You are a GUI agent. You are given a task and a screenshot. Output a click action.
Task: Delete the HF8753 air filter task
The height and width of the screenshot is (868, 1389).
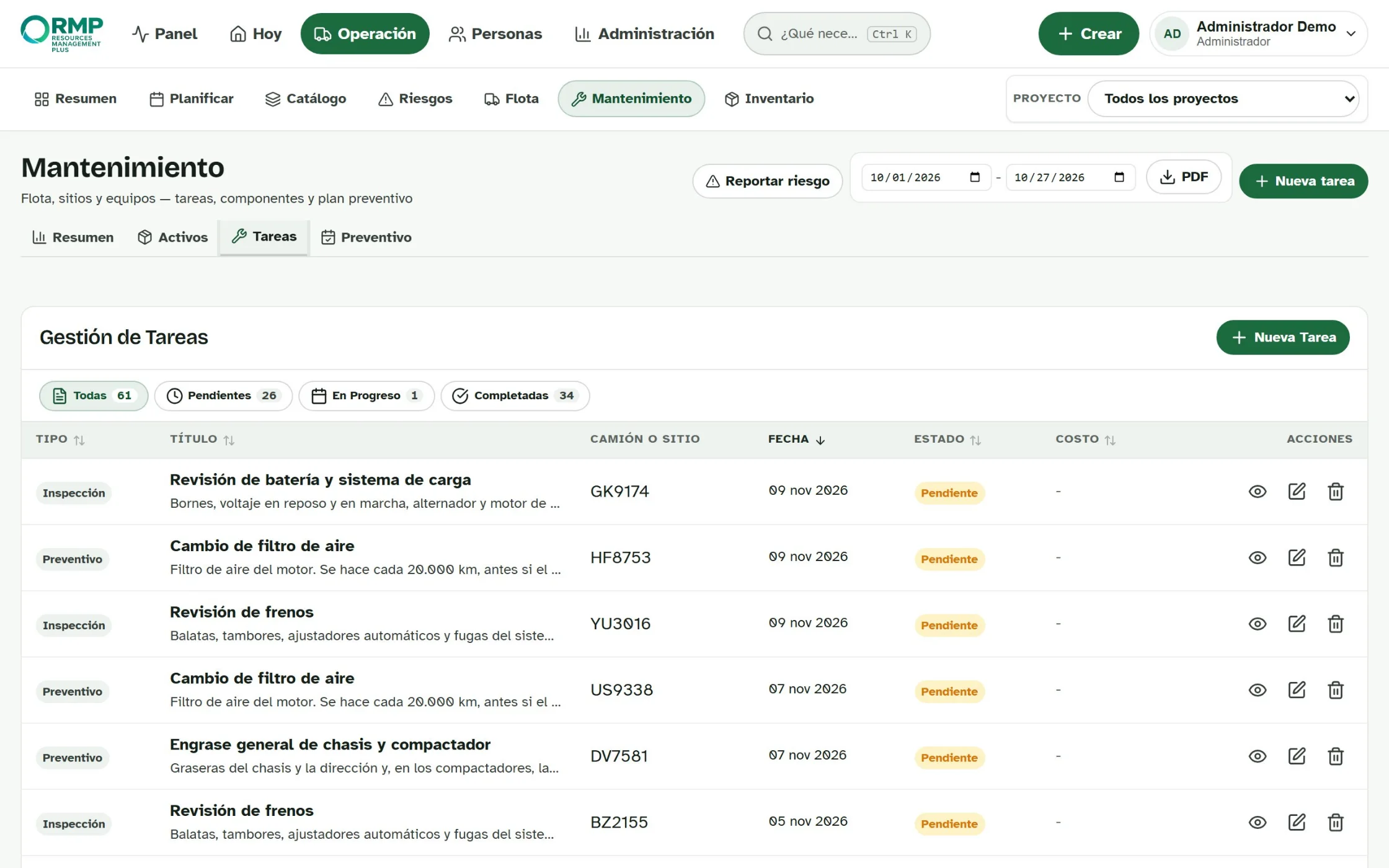point(1336,558)
